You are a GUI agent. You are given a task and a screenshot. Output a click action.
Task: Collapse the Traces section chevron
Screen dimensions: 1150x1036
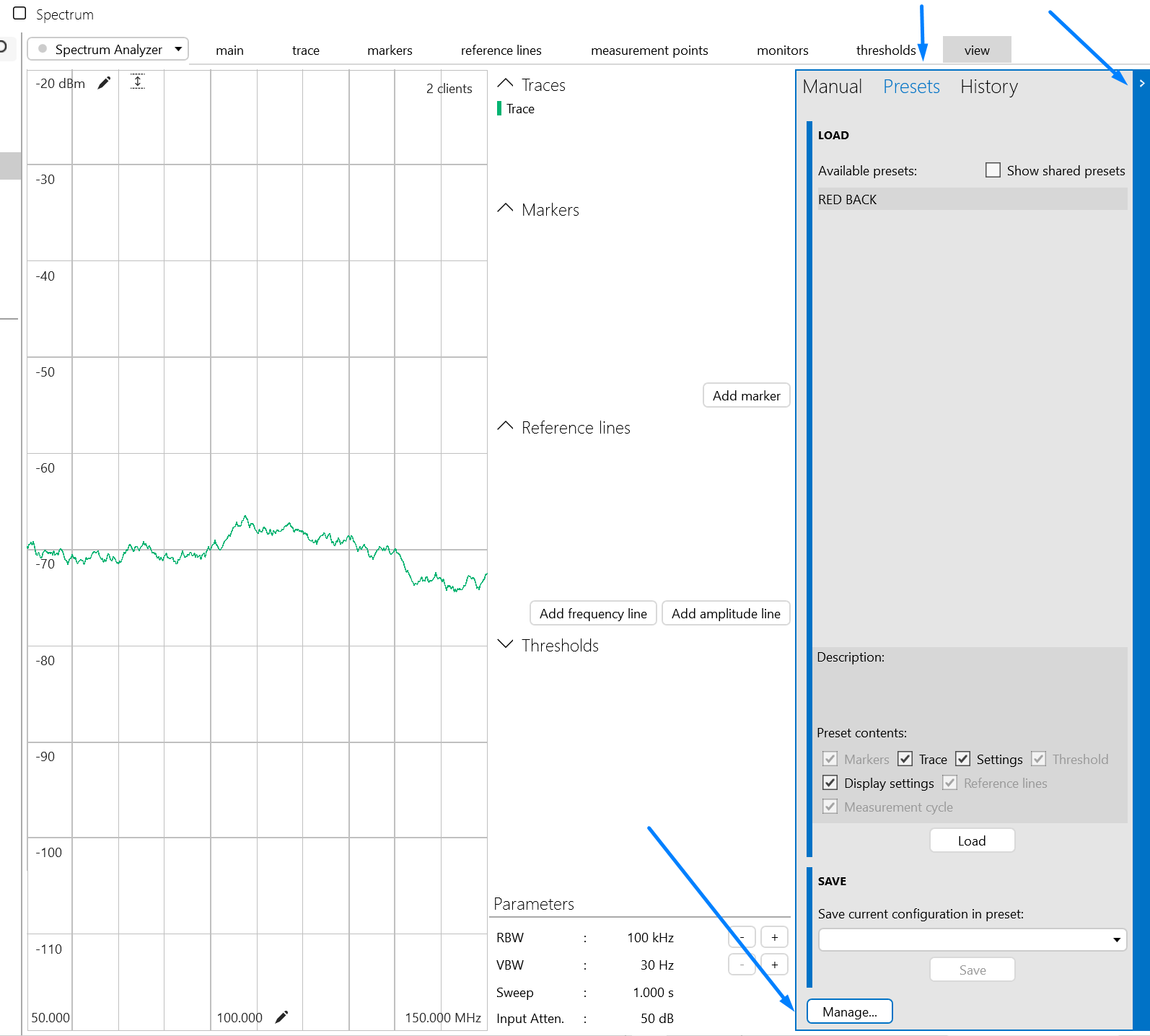505,84
